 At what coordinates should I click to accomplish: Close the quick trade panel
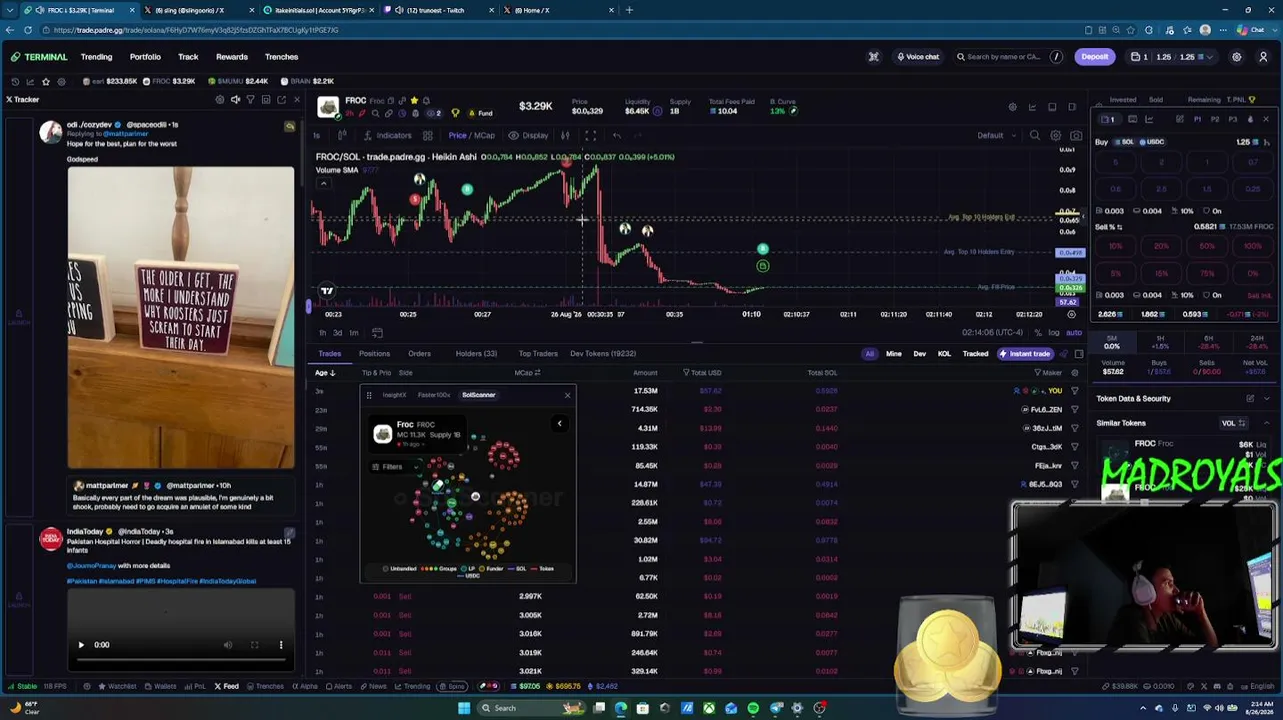click(x=1265, y=120)
